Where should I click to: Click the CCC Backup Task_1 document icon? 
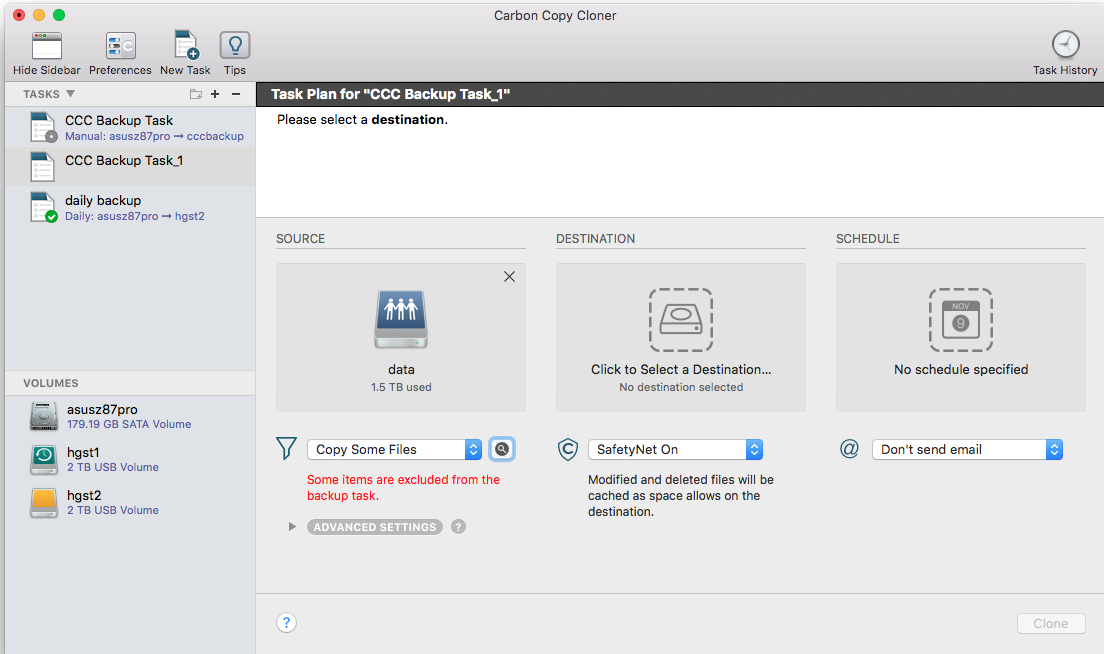(42, 167)
